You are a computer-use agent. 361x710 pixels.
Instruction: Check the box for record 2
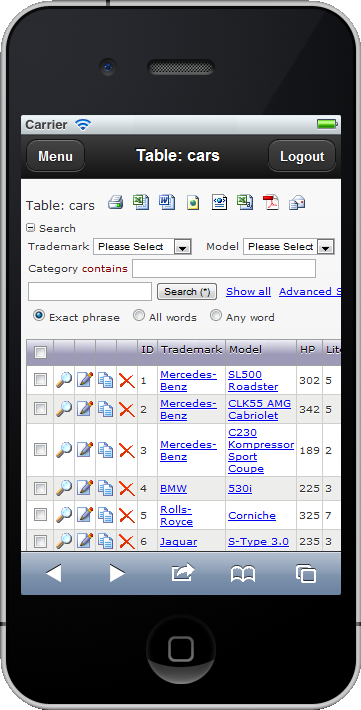point(40,409)
